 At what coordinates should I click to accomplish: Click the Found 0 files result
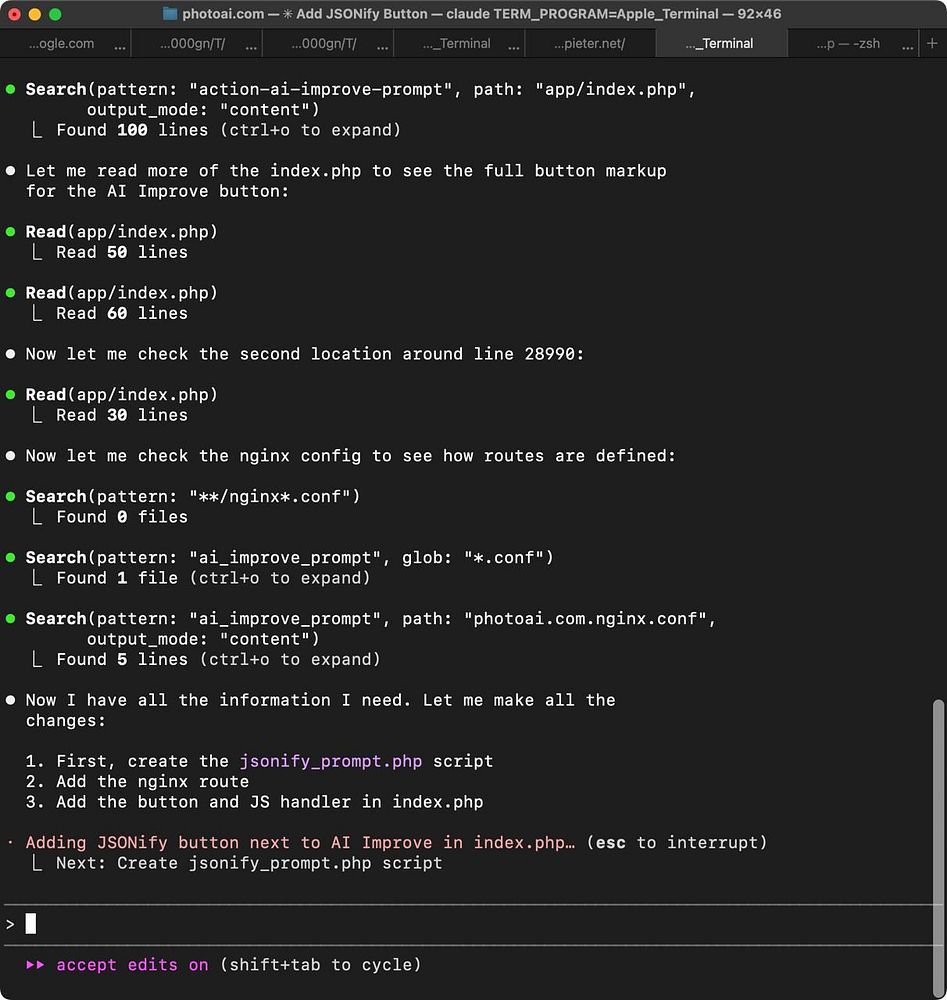tap(122, 517)
